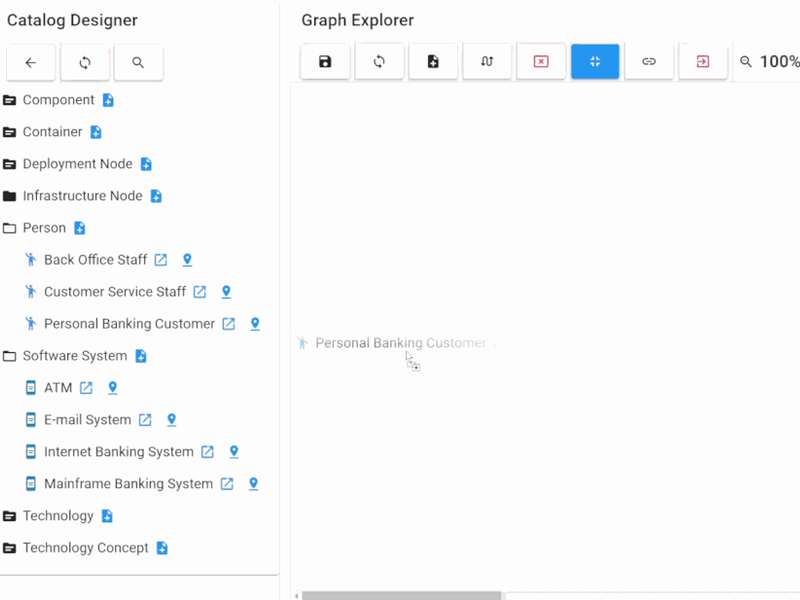Refresh the graph view
The height and width of the screenshot is (600, 800).
pos(379,61)
